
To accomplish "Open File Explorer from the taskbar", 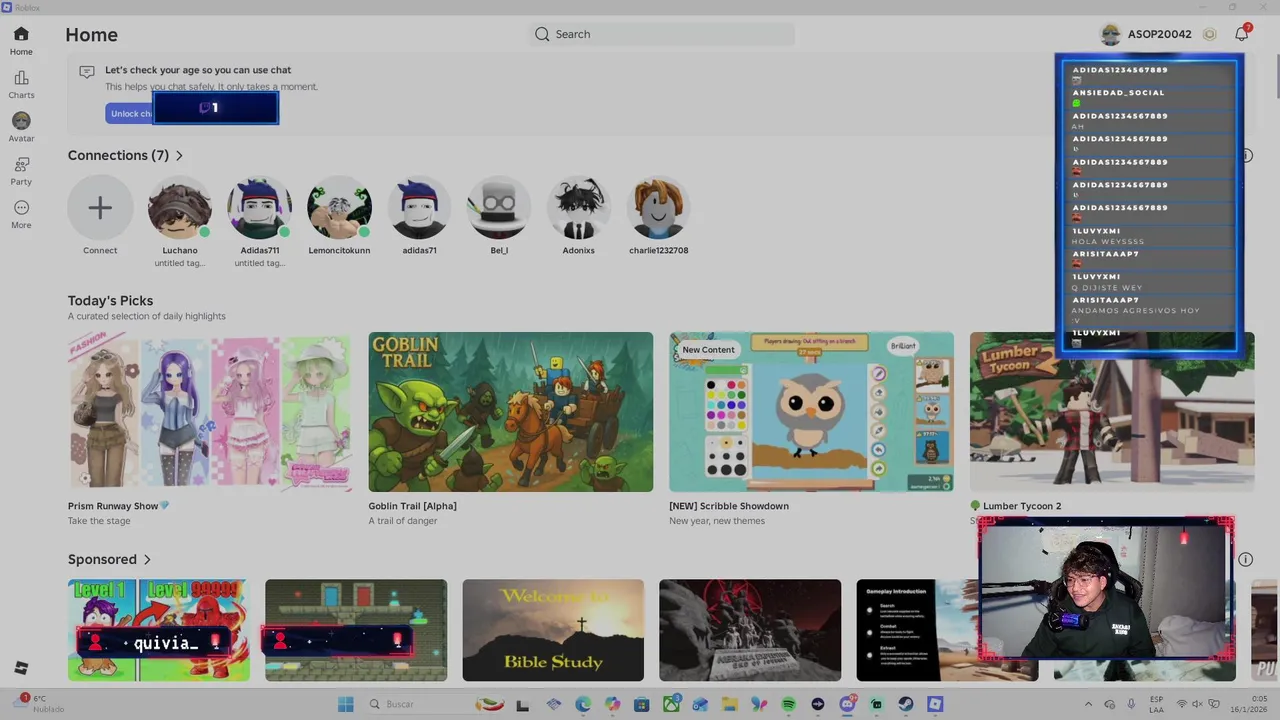I will click(730, 704).
